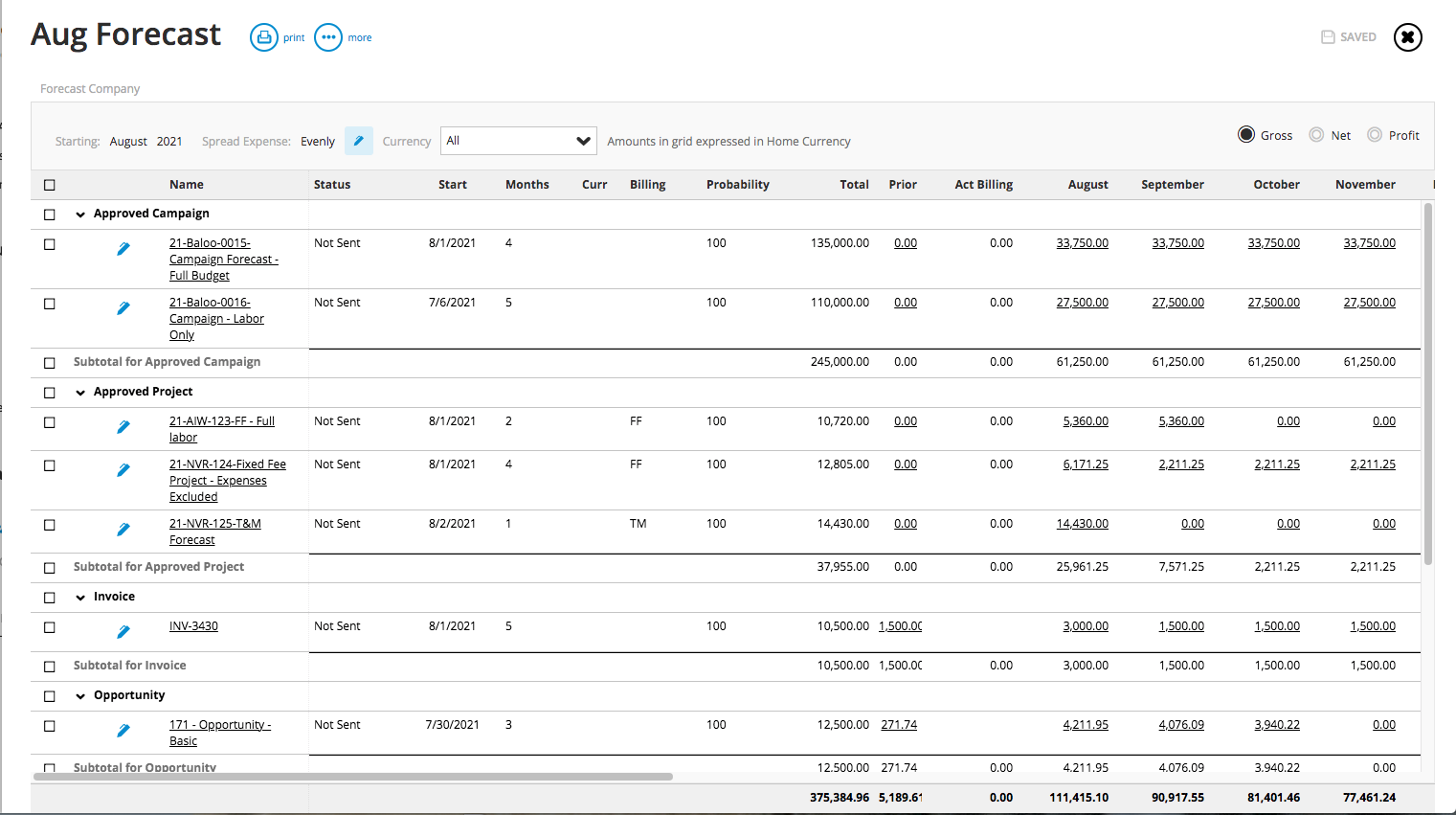Edit row 21-Baloo-0015 pencil icon
Screen dimensions: 1456x815
tap(123, 249)
